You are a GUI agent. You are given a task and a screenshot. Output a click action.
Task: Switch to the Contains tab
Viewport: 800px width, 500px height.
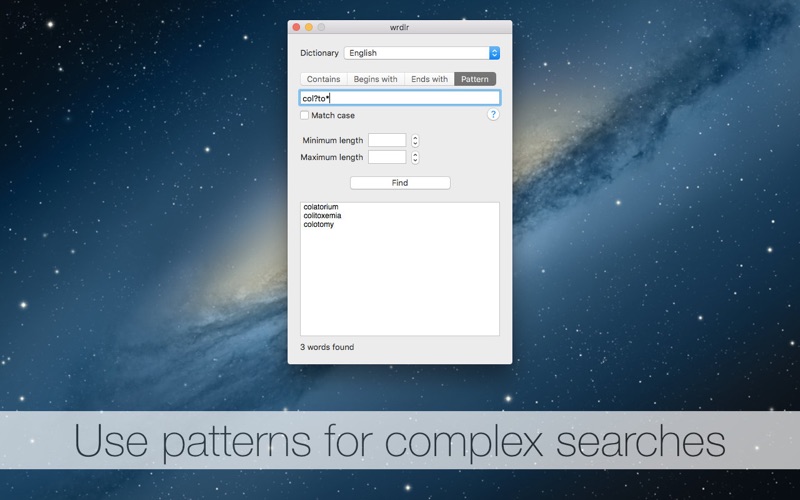pos(323,79)
